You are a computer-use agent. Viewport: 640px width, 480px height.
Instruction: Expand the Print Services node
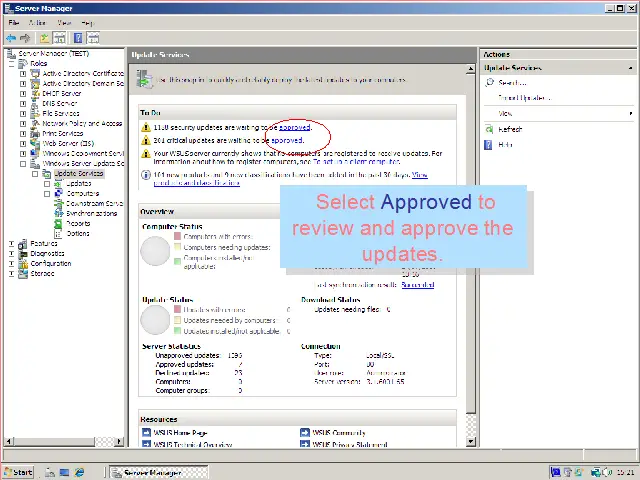(x=23, y=134)
